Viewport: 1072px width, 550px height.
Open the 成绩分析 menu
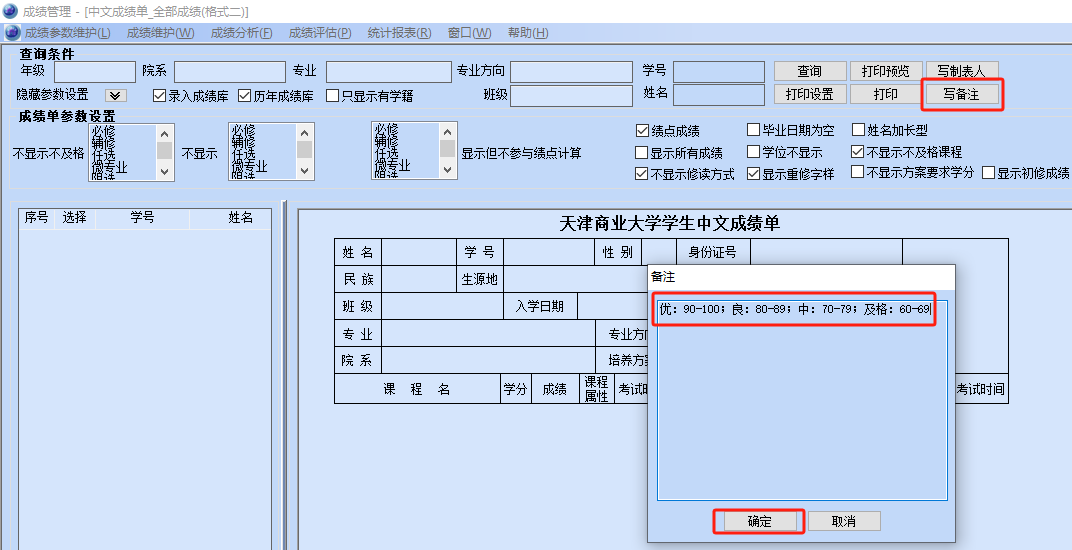pyautogui.click(x=241, y=33)
